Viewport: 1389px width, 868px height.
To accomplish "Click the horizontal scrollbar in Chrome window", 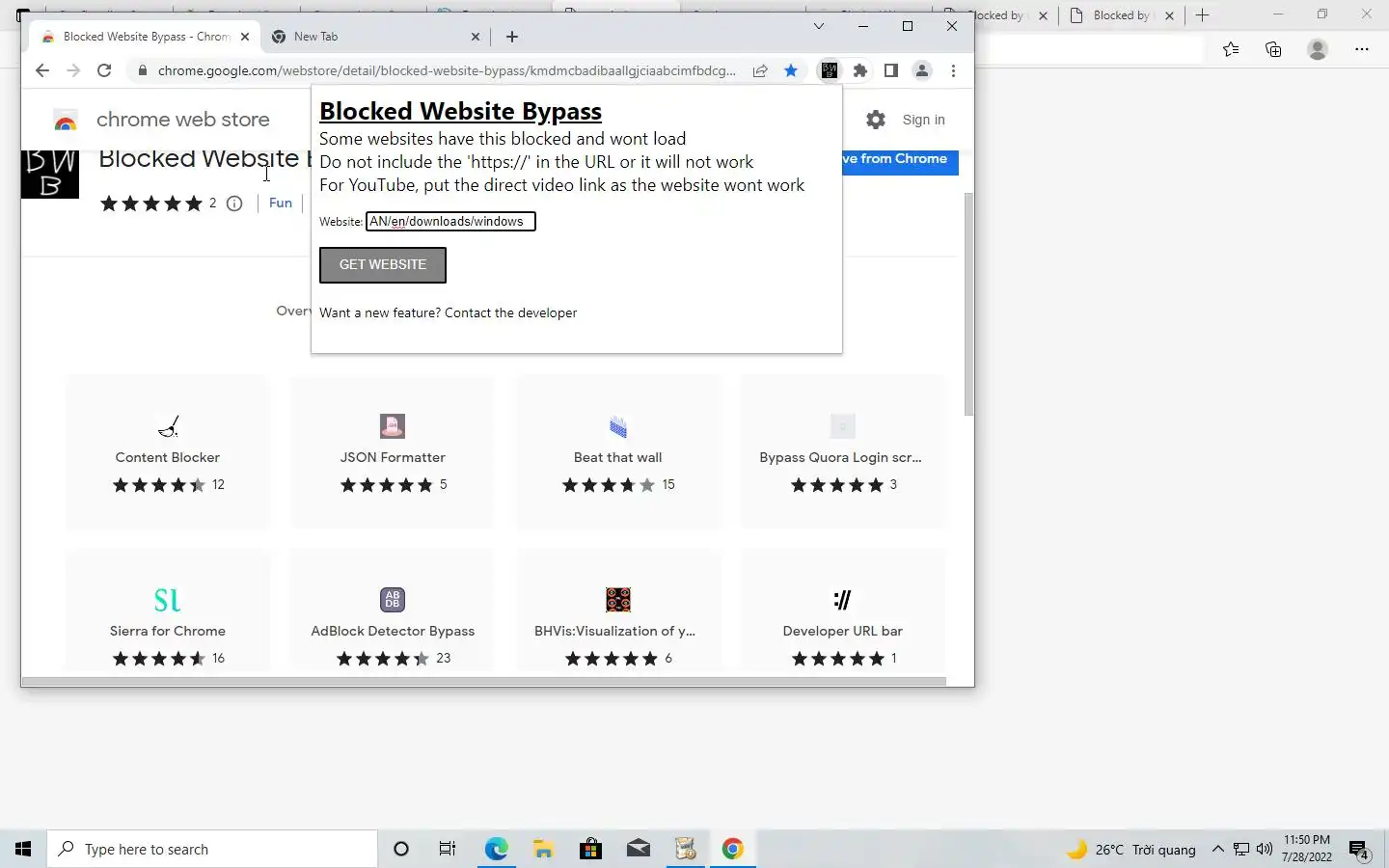I will pyautogui.click(x=483, y=682).
